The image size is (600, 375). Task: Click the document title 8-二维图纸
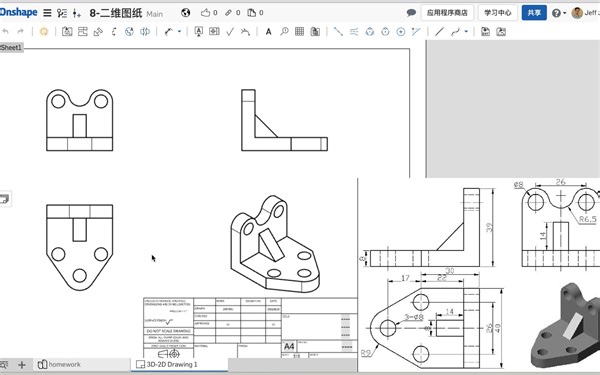click(116, 13)
